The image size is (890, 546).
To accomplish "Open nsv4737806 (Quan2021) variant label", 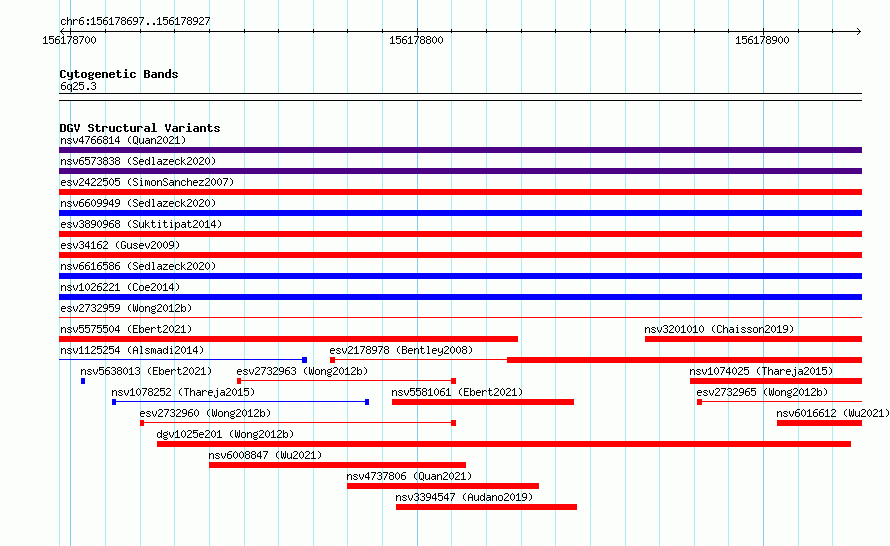I will tap(409, 476).
